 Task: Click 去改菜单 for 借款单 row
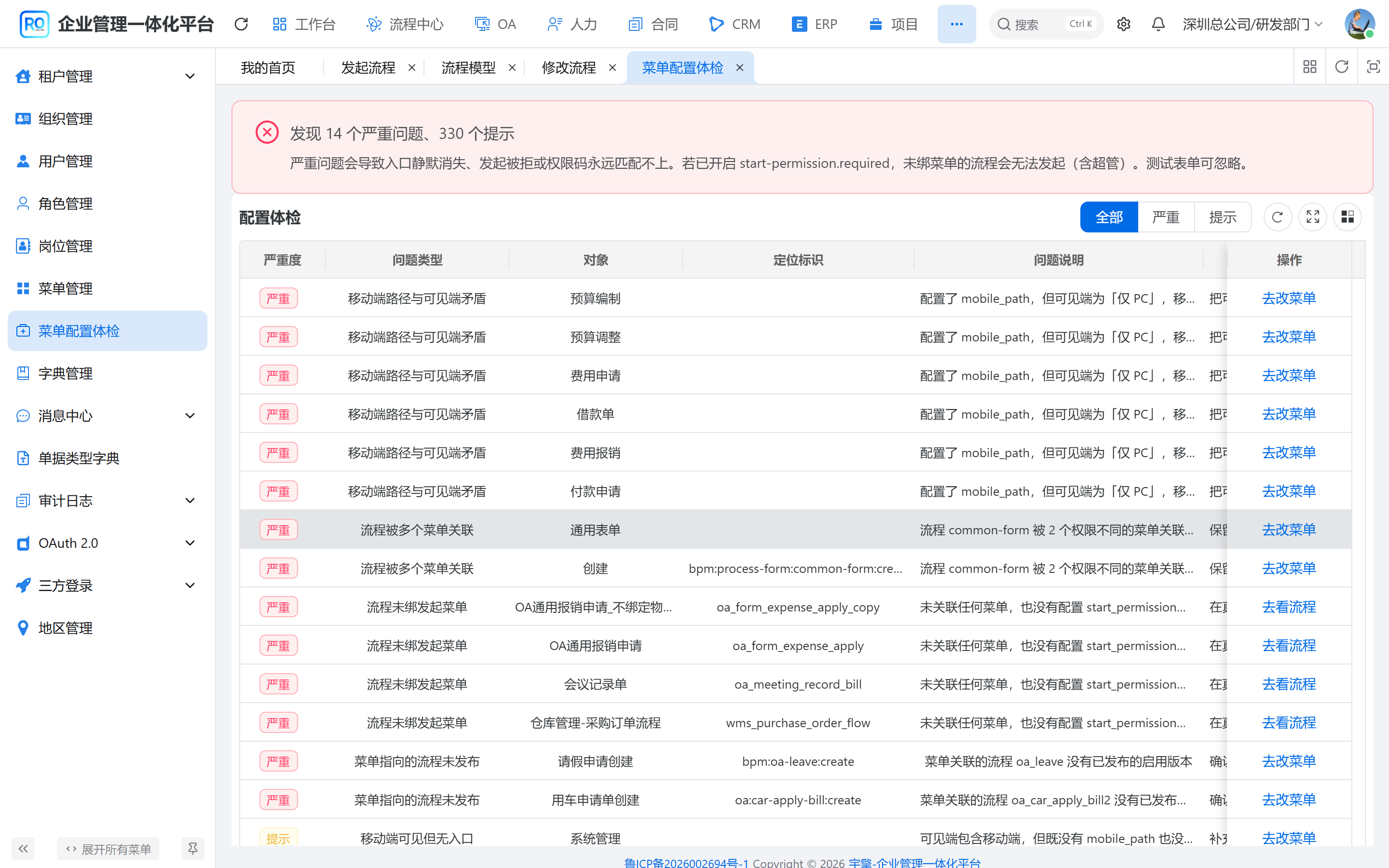(1289, 414)
